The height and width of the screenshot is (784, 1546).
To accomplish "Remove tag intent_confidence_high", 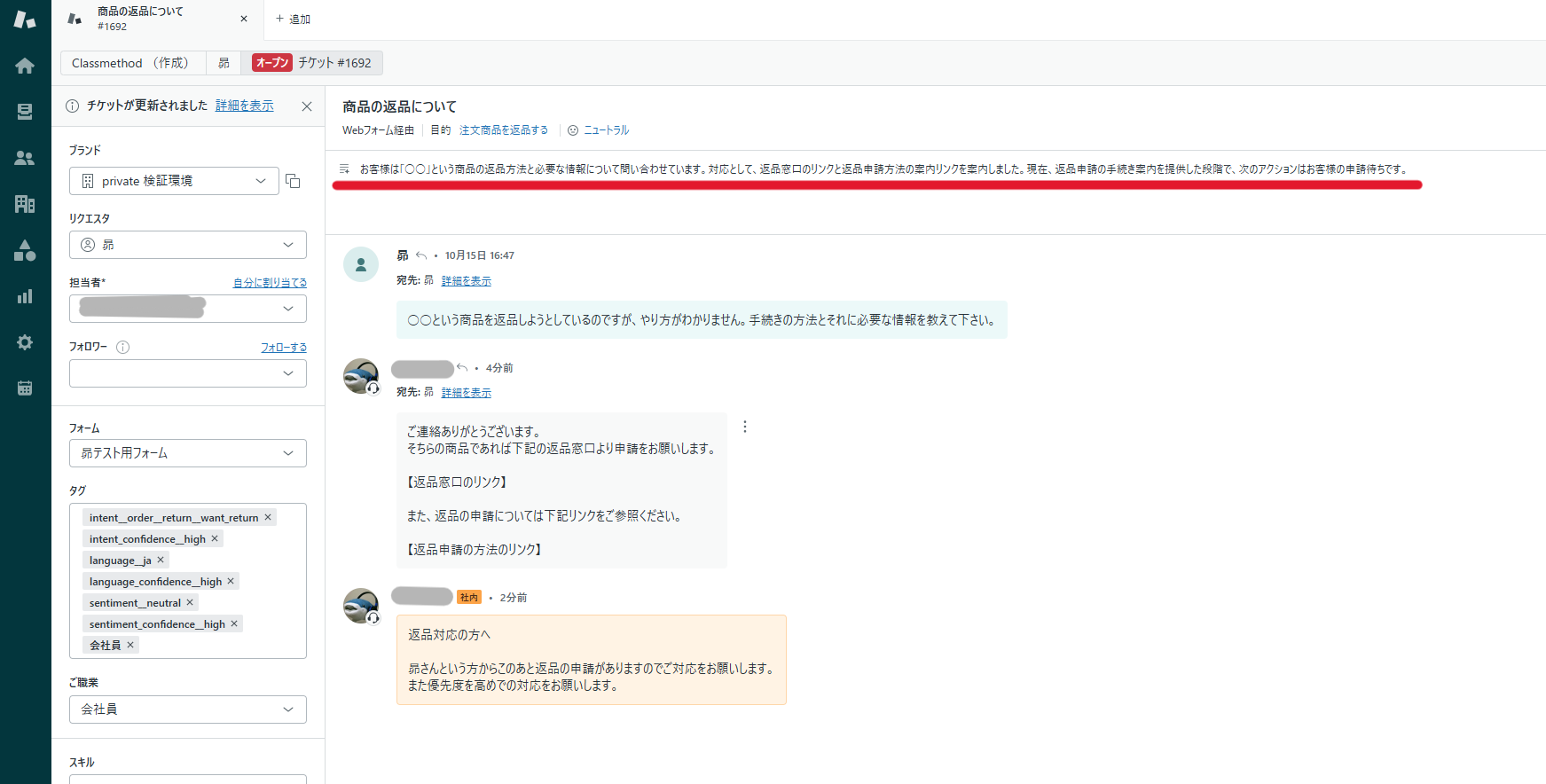I will point(215,538).
